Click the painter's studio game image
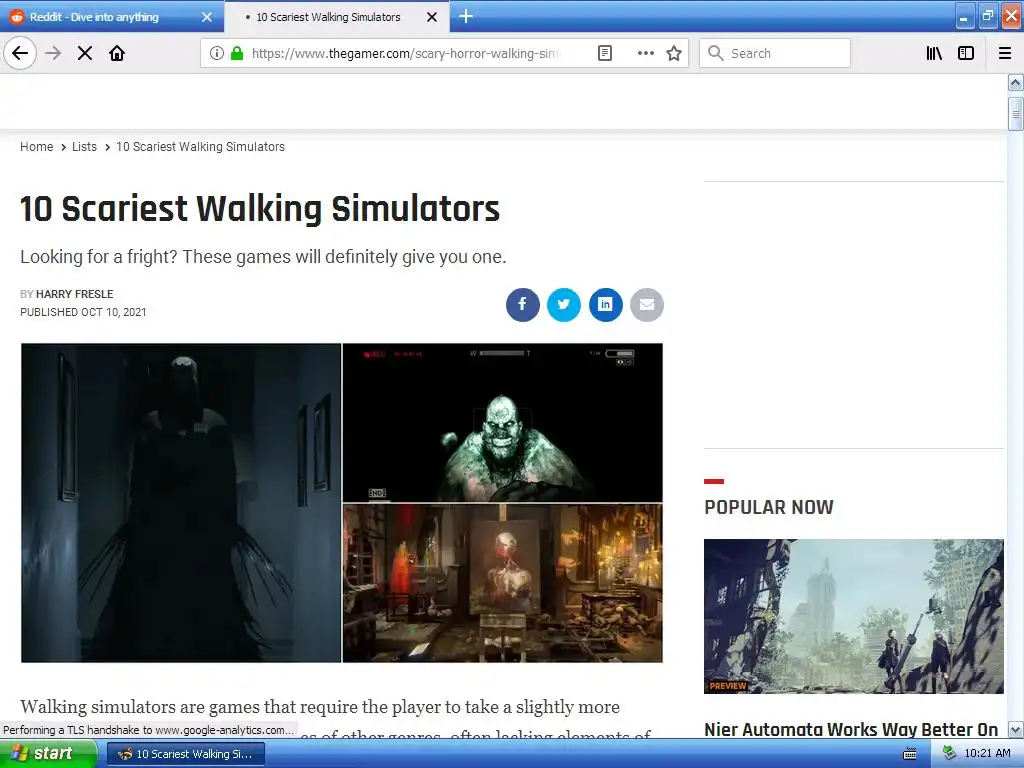The image size is (1024, 768). [x=502, y=583]
